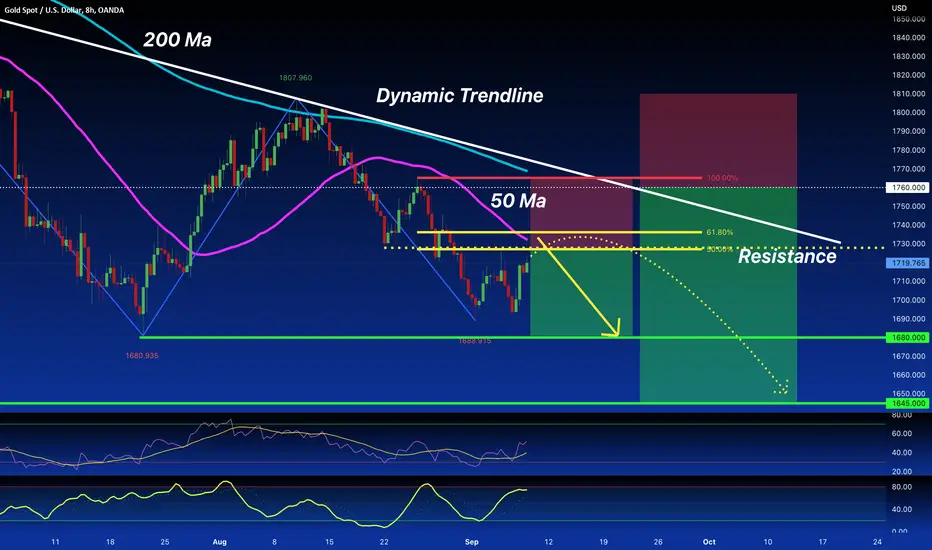Click the 1780.000 price axis value
The height and width of the screenshot is (550, 932).
pyautogui.click(x=909, y=150)
